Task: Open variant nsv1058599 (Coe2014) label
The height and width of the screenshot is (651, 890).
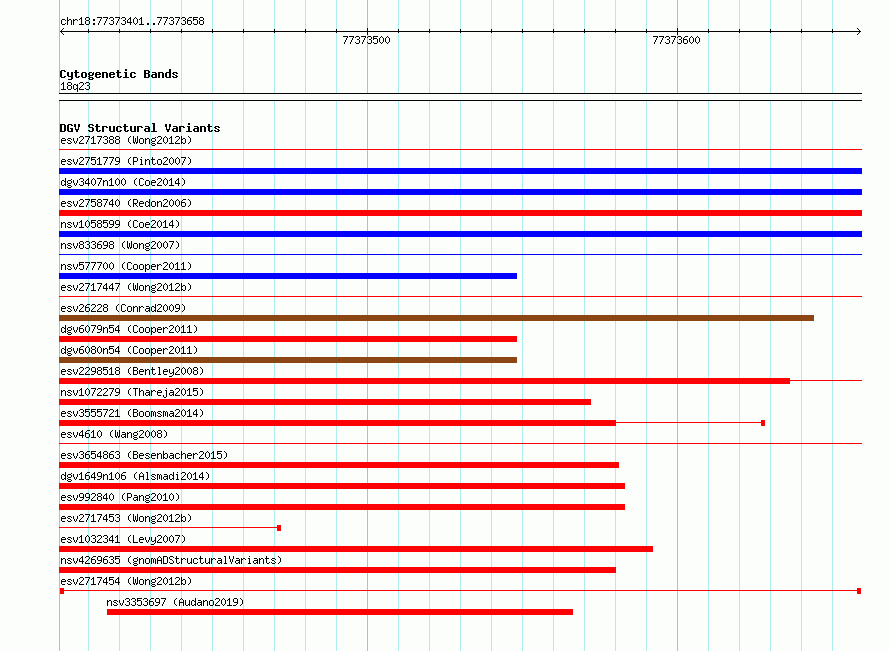Action: tap(120, 224)
